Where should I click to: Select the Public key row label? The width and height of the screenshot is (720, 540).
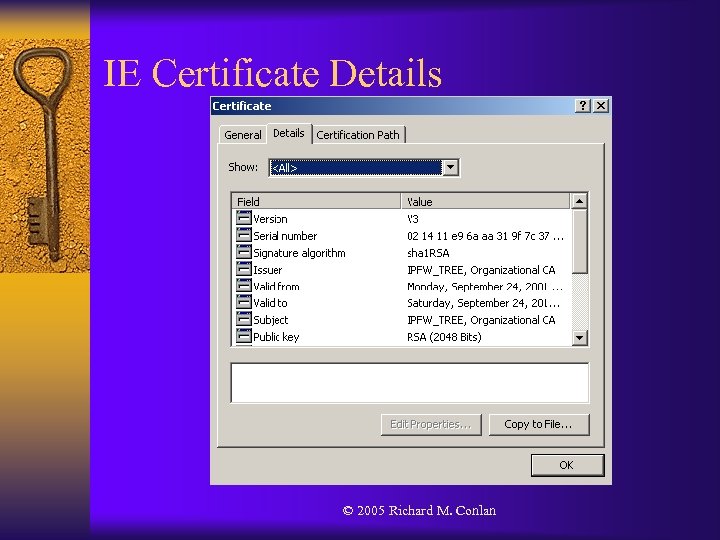[x=276, y=337]
